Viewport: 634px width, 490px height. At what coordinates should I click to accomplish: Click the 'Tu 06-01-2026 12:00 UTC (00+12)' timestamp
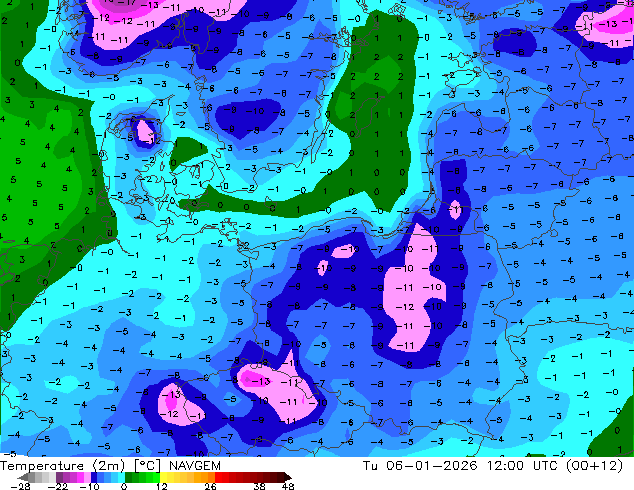click(x=492, y=466)
